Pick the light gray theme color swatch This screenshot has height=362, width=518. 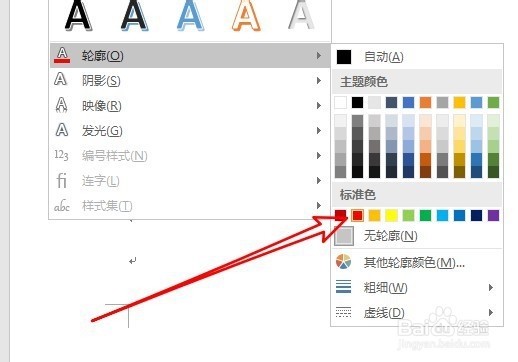(374, 103)
